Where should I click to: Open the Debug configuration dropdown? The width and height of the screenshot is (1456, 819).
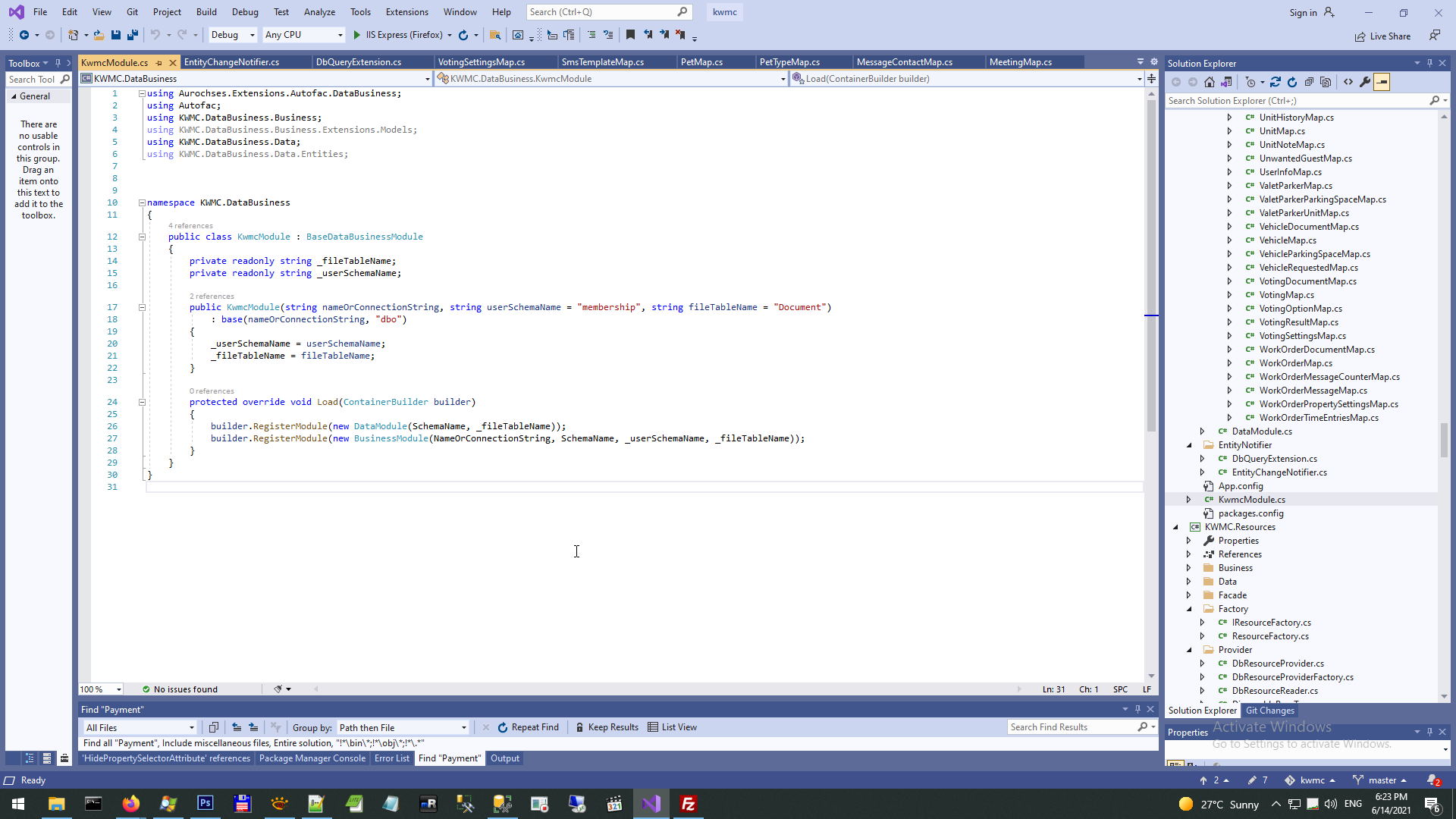pos(233,35)
